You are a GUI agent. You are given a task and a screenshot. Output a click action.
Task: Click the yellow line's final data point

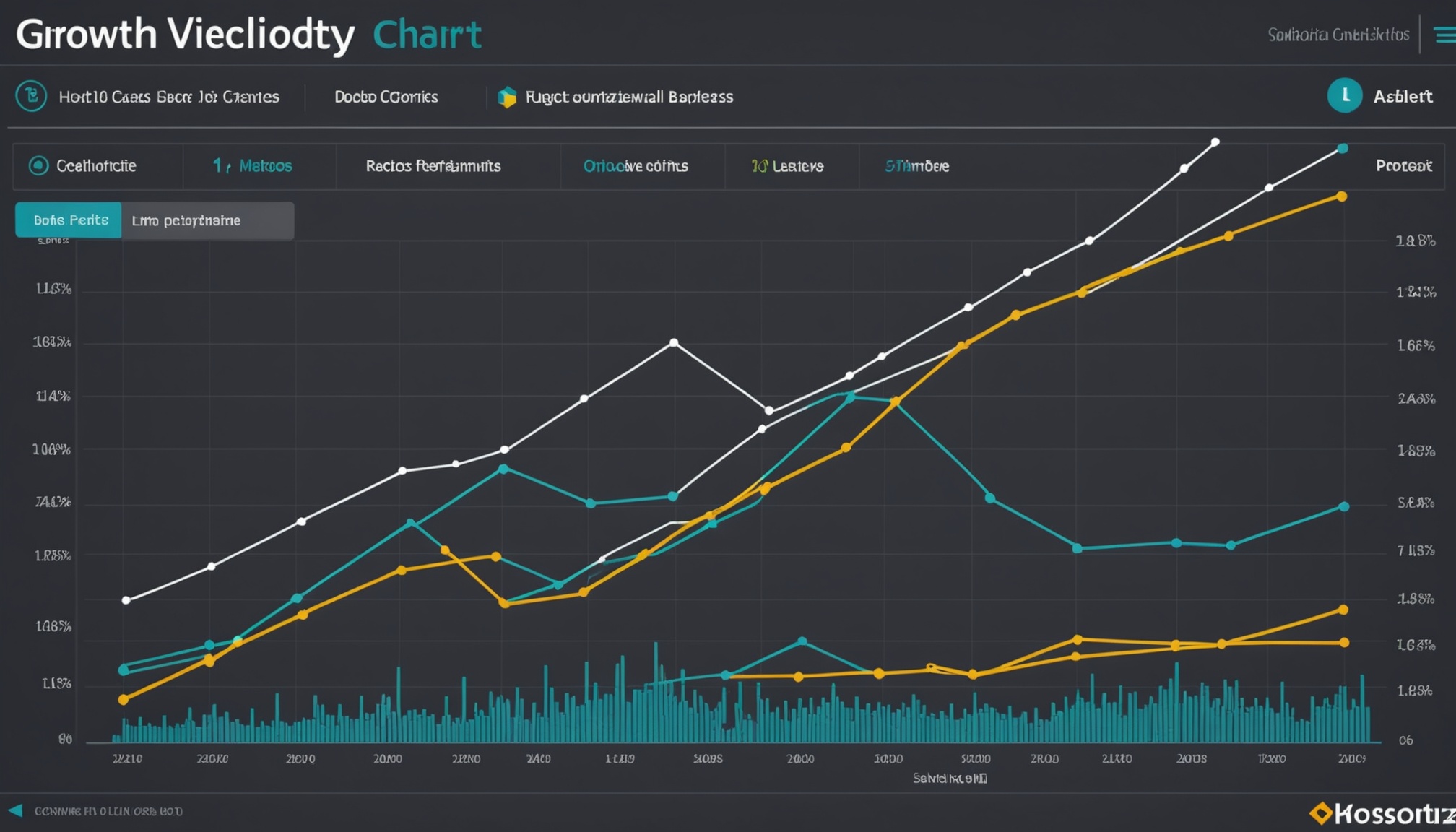[x=1341, y=195]
